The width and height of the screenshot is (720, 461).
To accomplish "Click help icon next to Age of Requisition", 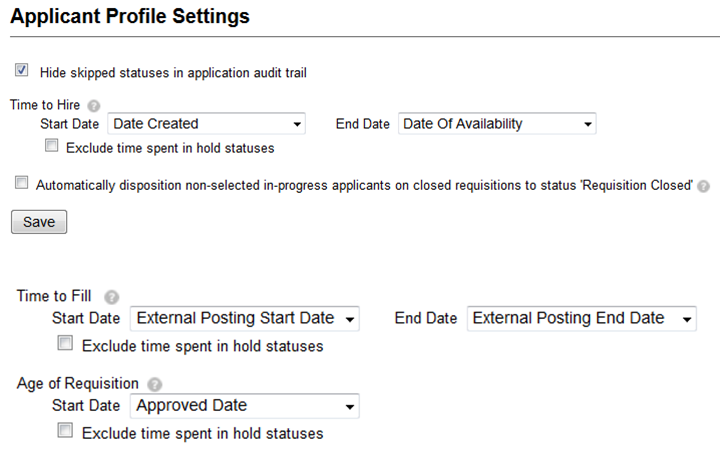I will [155, 384].
